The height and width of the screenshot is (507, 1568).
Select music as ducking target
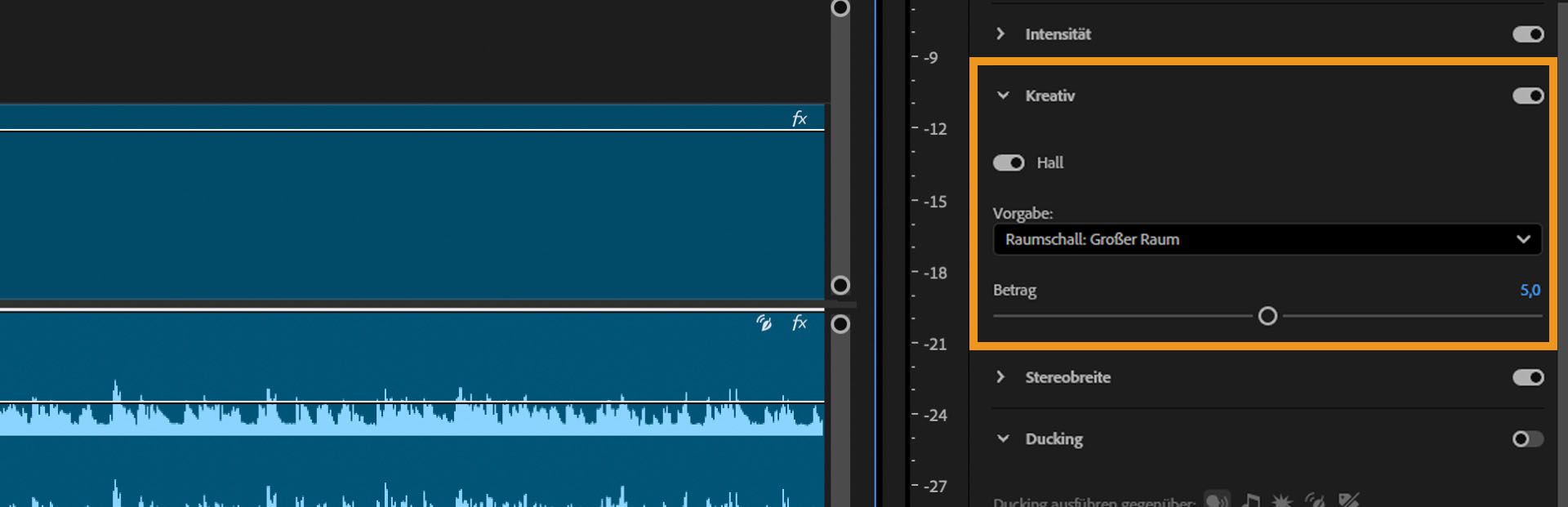(1250, 500)
